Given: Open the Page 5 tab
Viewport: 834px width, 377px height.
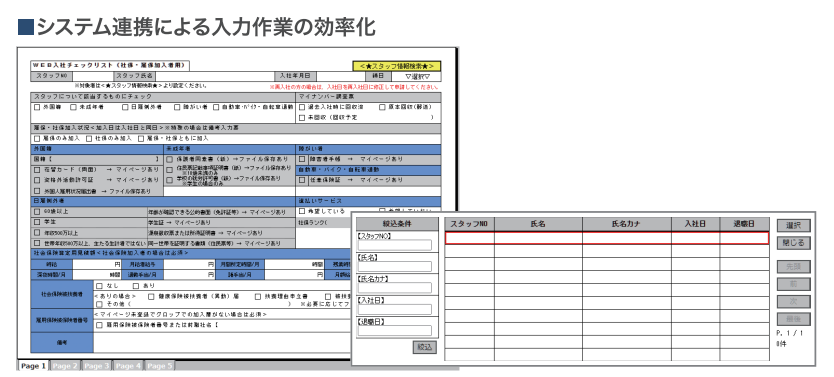Looking at the screenshot, I should [160, 366].
